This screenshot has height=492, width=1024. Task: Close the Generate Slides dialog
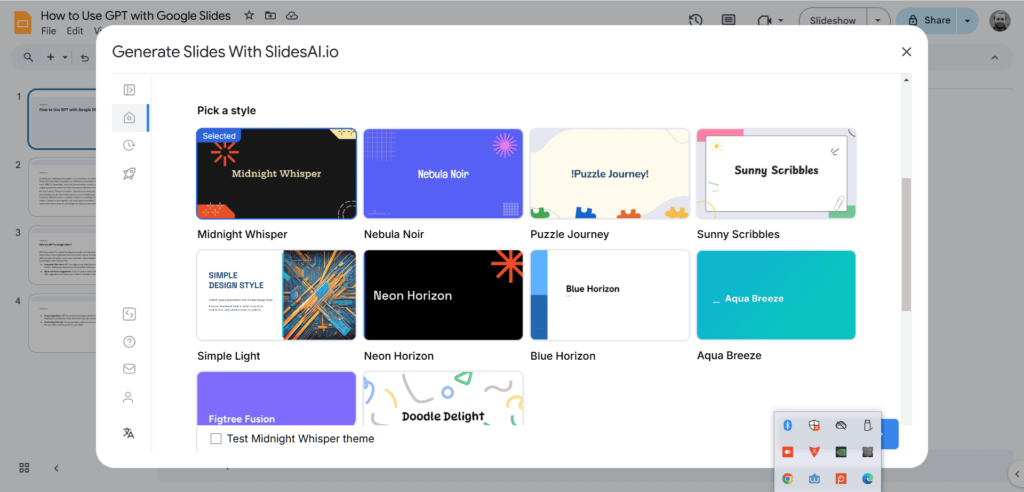pyautogui.click(x=907, y=52)
